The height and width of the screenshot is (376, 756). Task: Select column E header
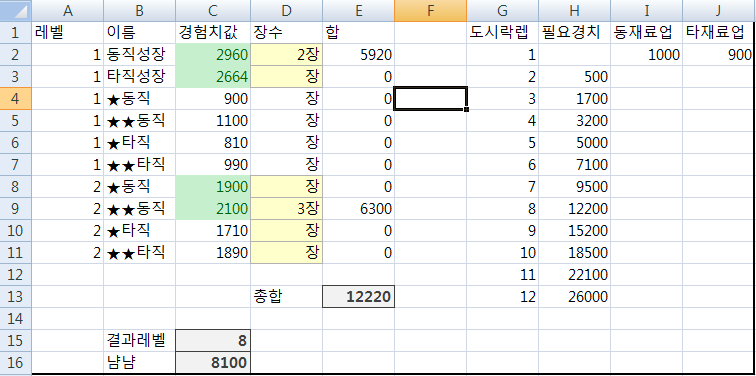click(358, 11)
